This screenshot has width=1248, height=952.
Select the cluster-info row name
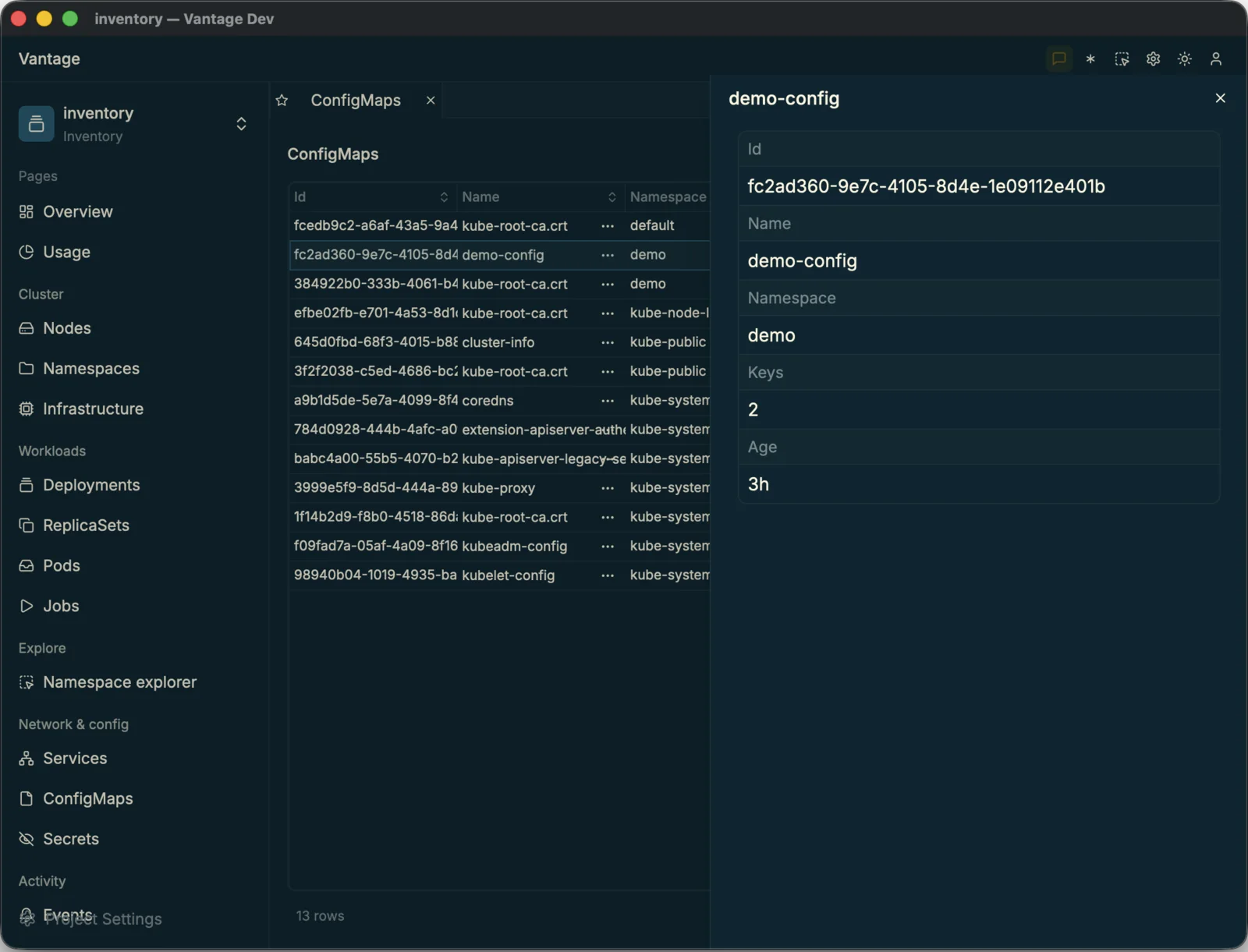point(498,342)
